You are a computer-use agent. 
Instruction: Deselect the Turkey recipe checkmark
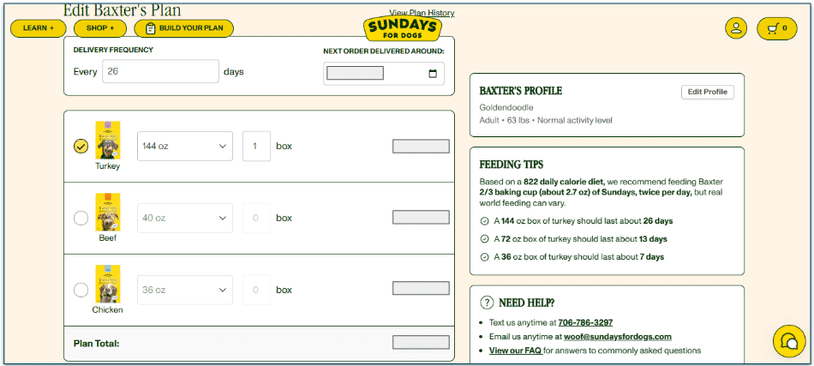tap(80, 146)
